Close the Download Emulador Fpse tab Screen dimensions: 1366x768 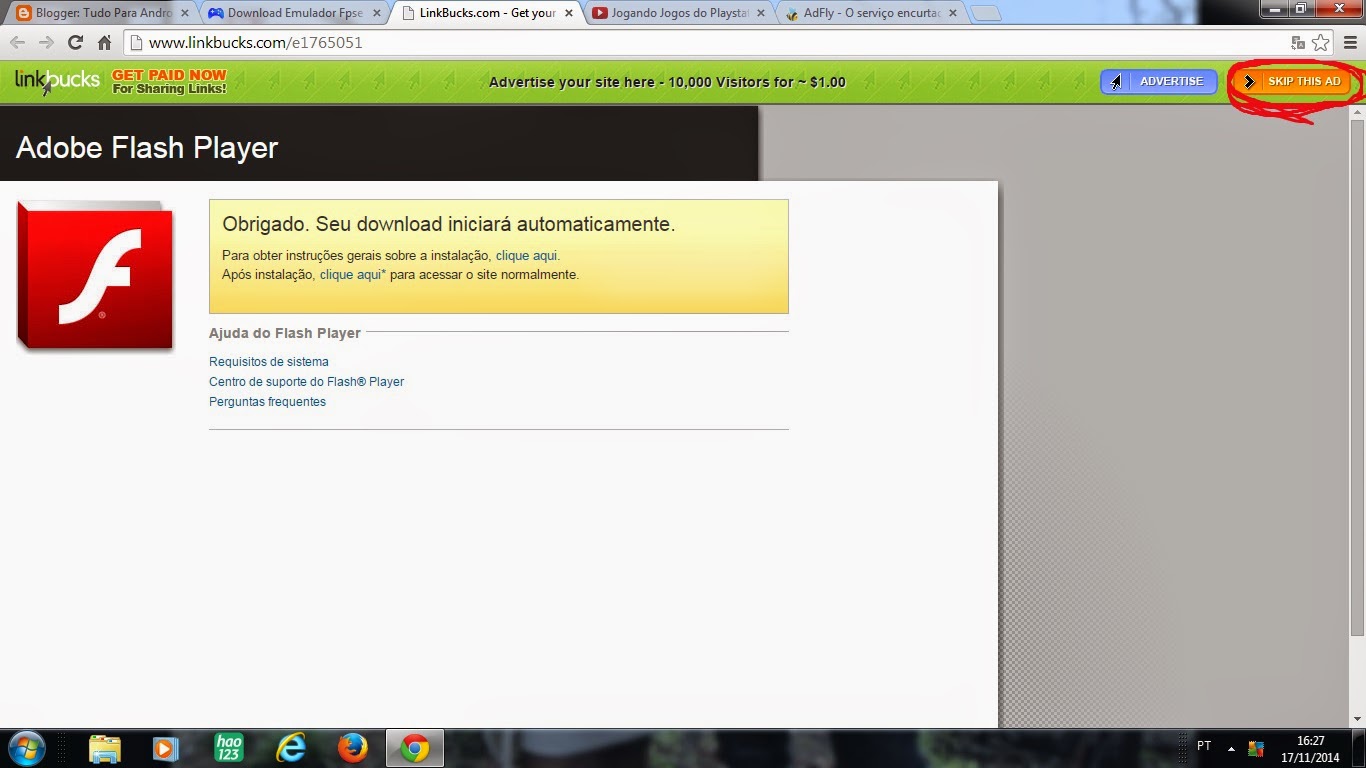tap(375, 13)
